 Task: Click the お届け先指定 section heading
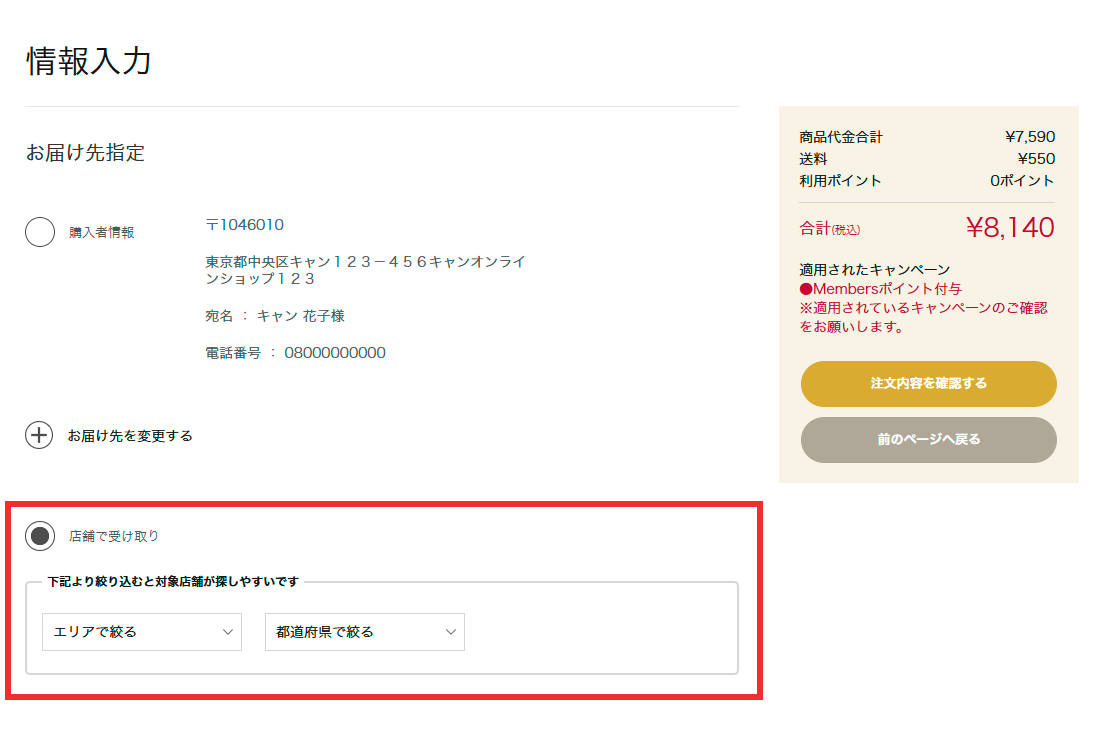pyautogui.click(x=85, y=153)
